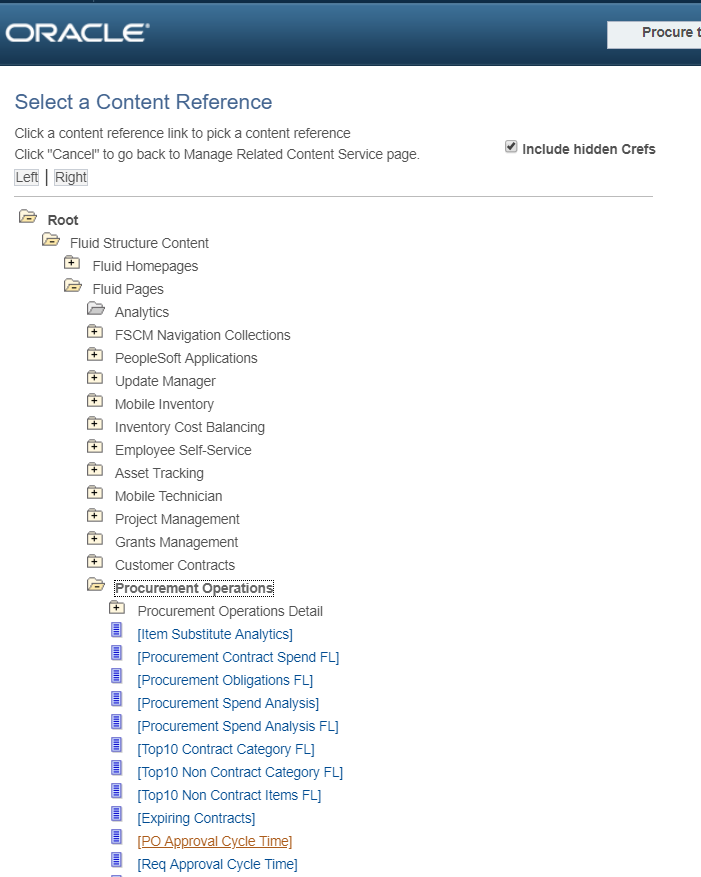Expand the Update Manager folder

click(x=95, y=378)
